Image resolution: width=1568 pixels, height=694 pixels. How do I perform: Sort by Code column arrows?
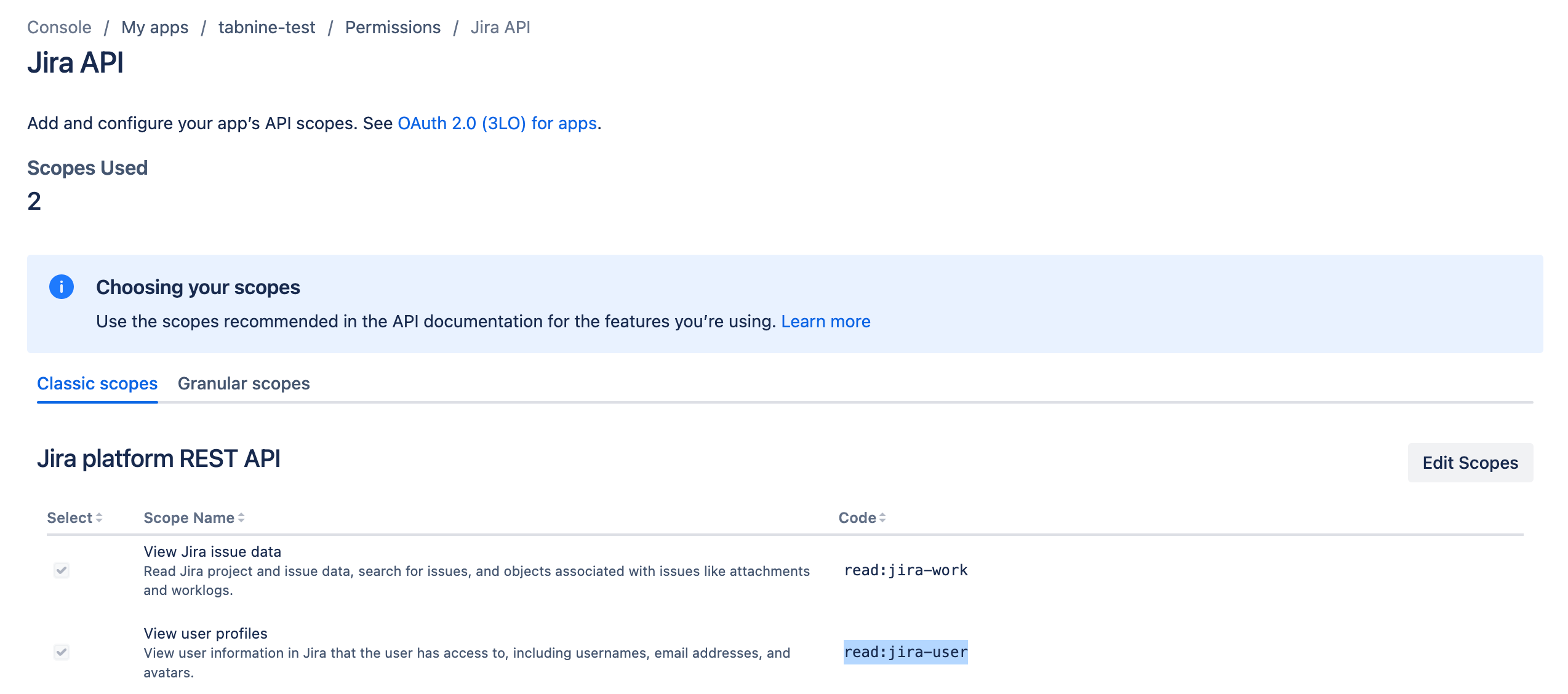coord(882,518)
